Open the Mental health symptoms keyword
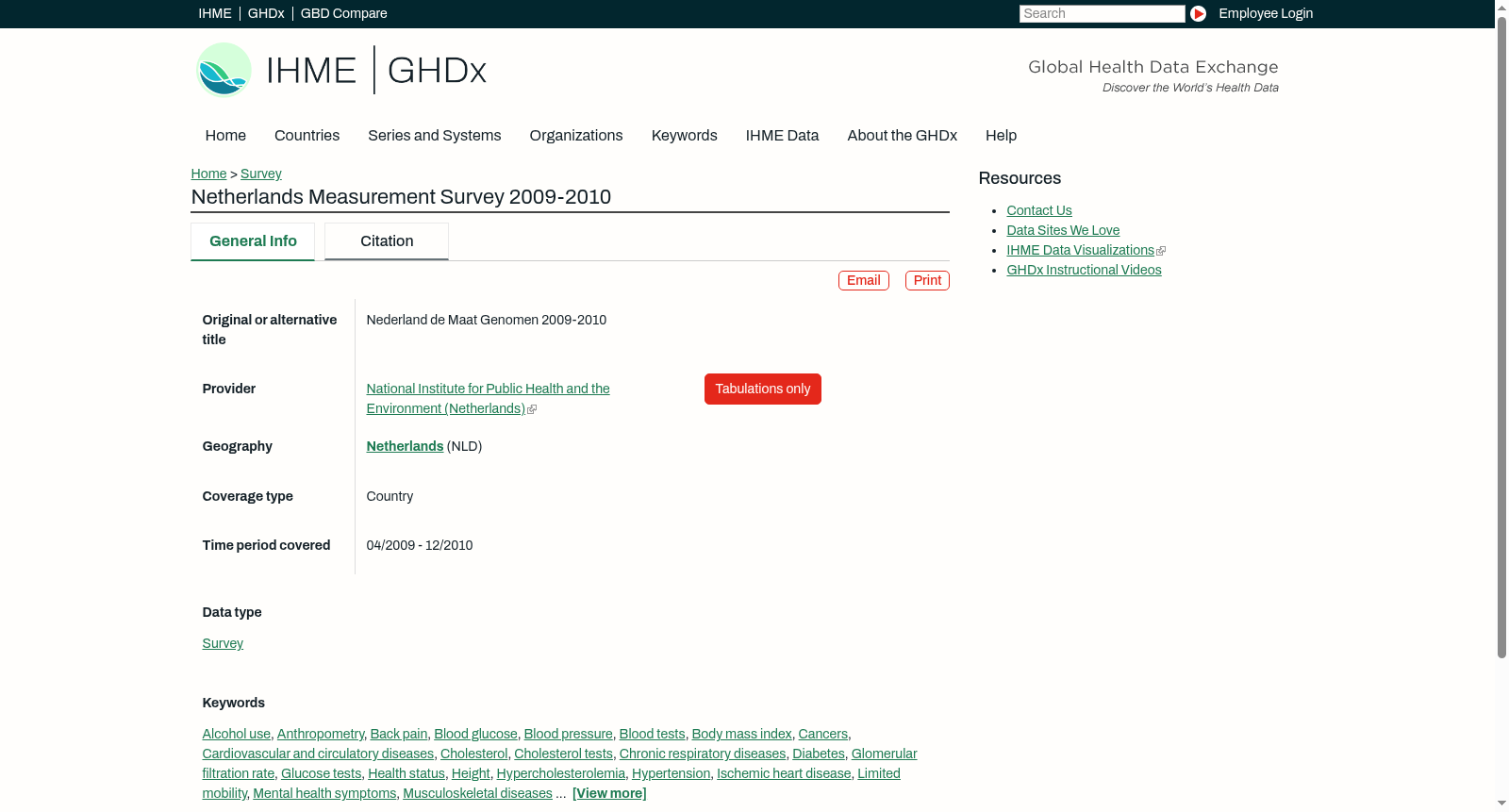The height and width of the screenshot is (812, 1509). point(324,793)
